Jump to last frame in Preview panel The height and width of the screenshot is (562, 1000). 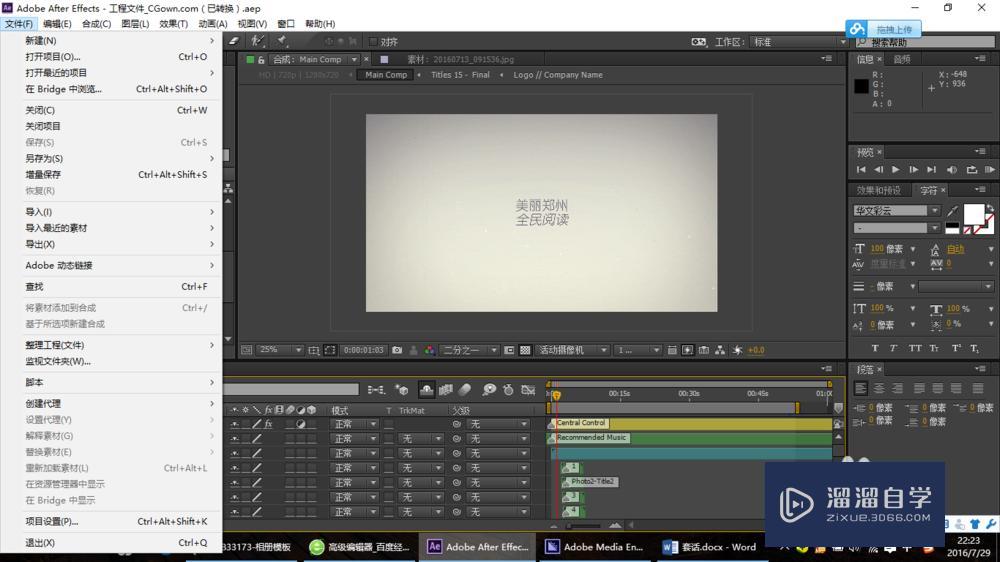click(932, 170)
